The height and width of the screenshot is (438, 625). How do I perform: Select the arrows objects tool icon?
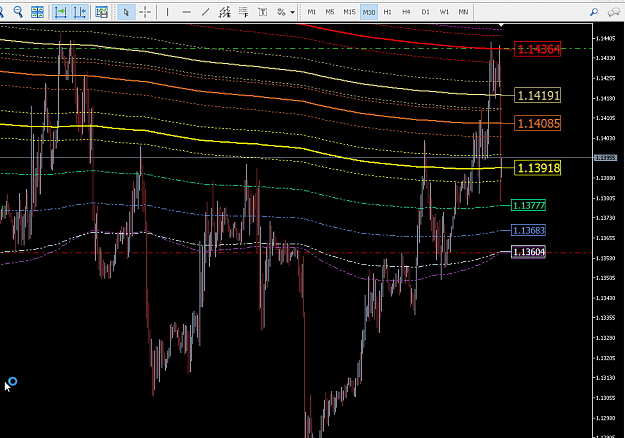point(281,12)
